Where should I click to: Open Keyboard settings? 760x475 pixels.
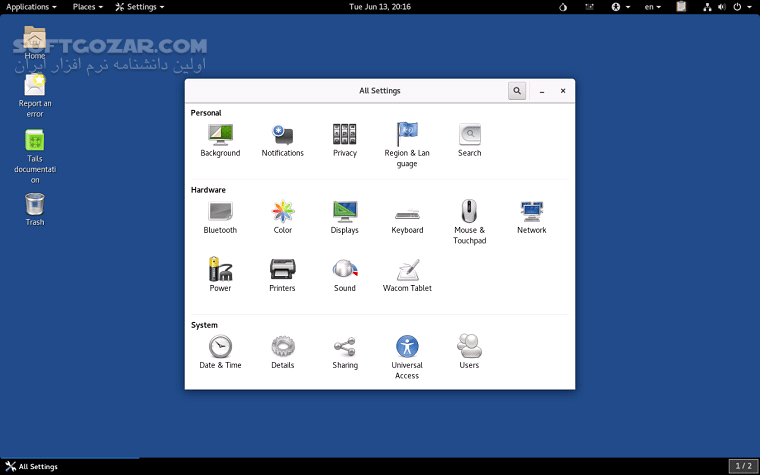tap(407, 213)
